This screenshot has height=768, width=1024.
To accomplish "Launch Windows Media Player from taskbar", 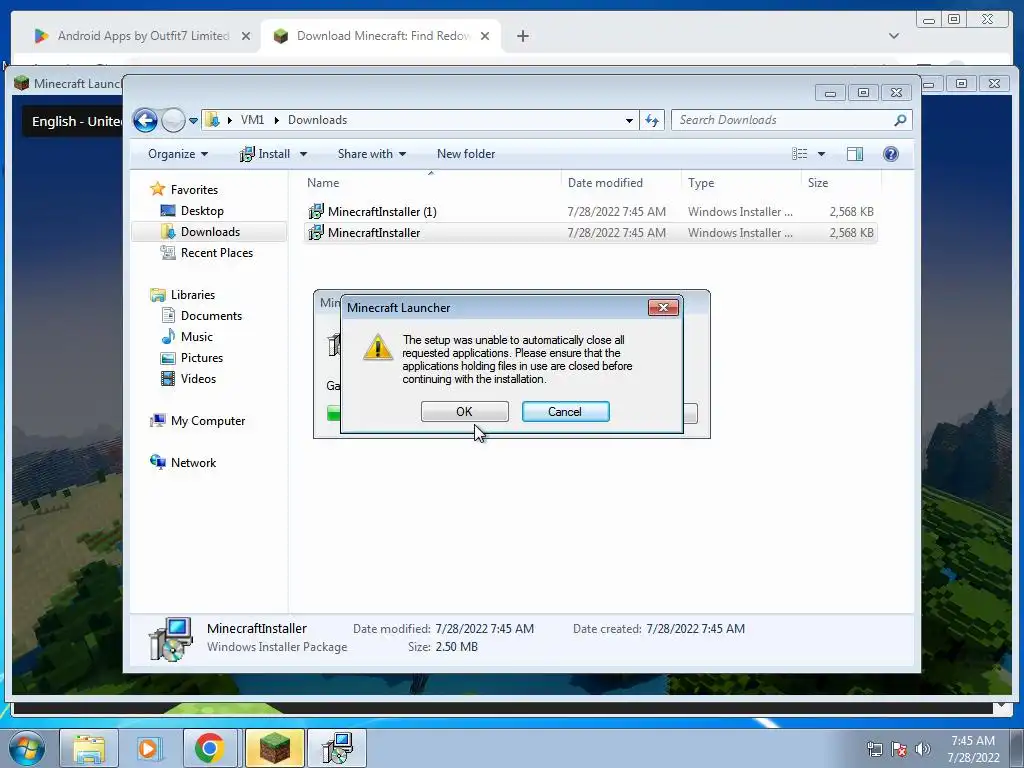I will 148,748.
